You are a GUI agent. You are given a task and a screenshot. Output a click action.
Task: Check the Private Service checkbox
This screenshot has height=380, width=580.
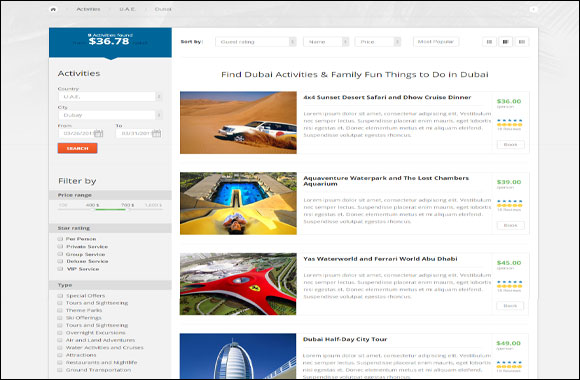60,246
